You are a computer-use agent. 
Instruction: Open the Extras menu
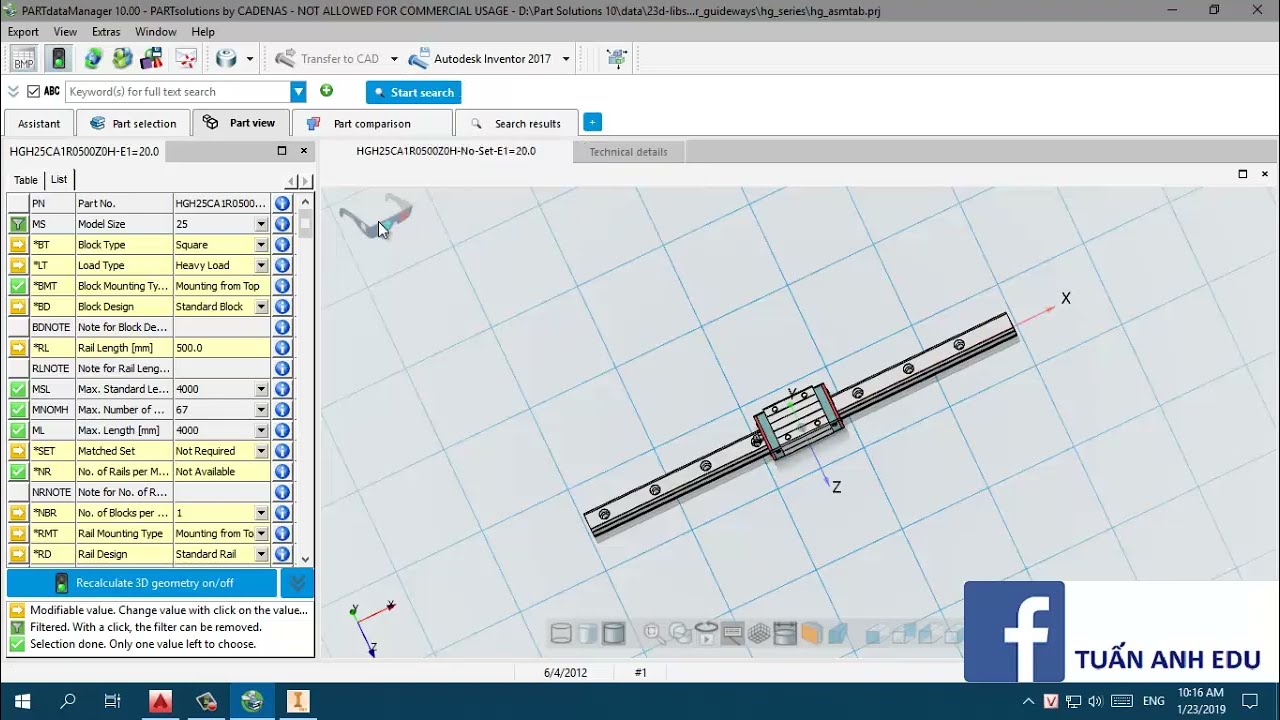tap(106, 32)
